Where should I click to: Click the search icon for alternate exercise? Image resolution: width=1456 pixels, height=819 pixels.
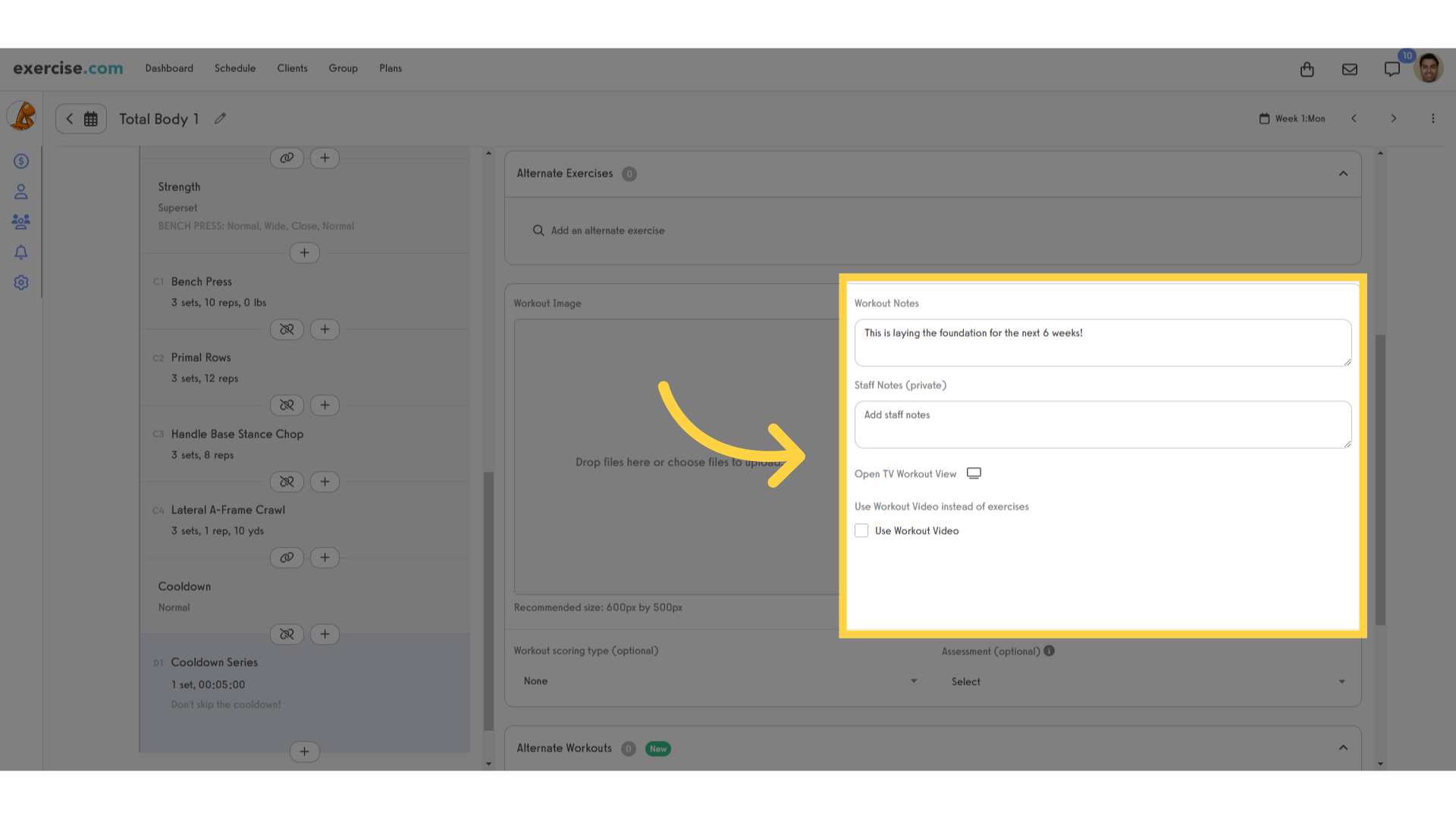pos(539,230)
